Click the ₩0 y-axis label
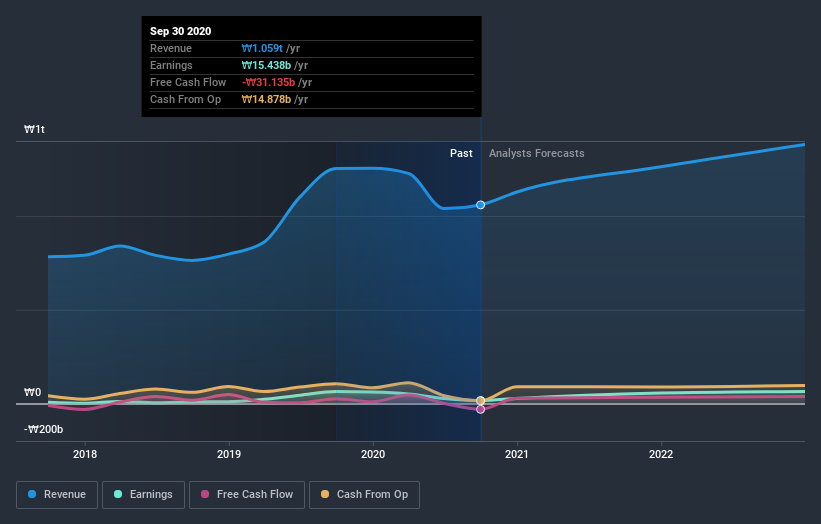Image resolution: width=821 pixels, height=524 pixels. pyautogui.click(x=32, y=393)
